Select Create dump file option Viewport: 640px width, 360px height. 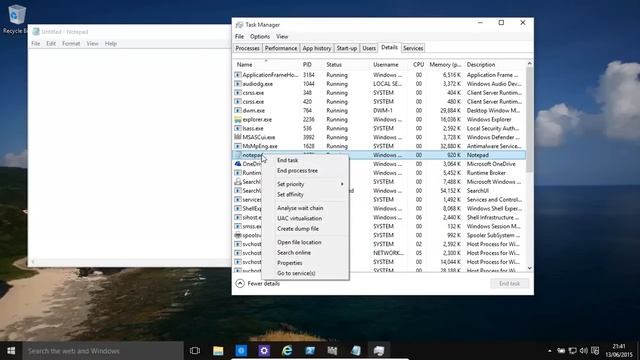(305, 229)
